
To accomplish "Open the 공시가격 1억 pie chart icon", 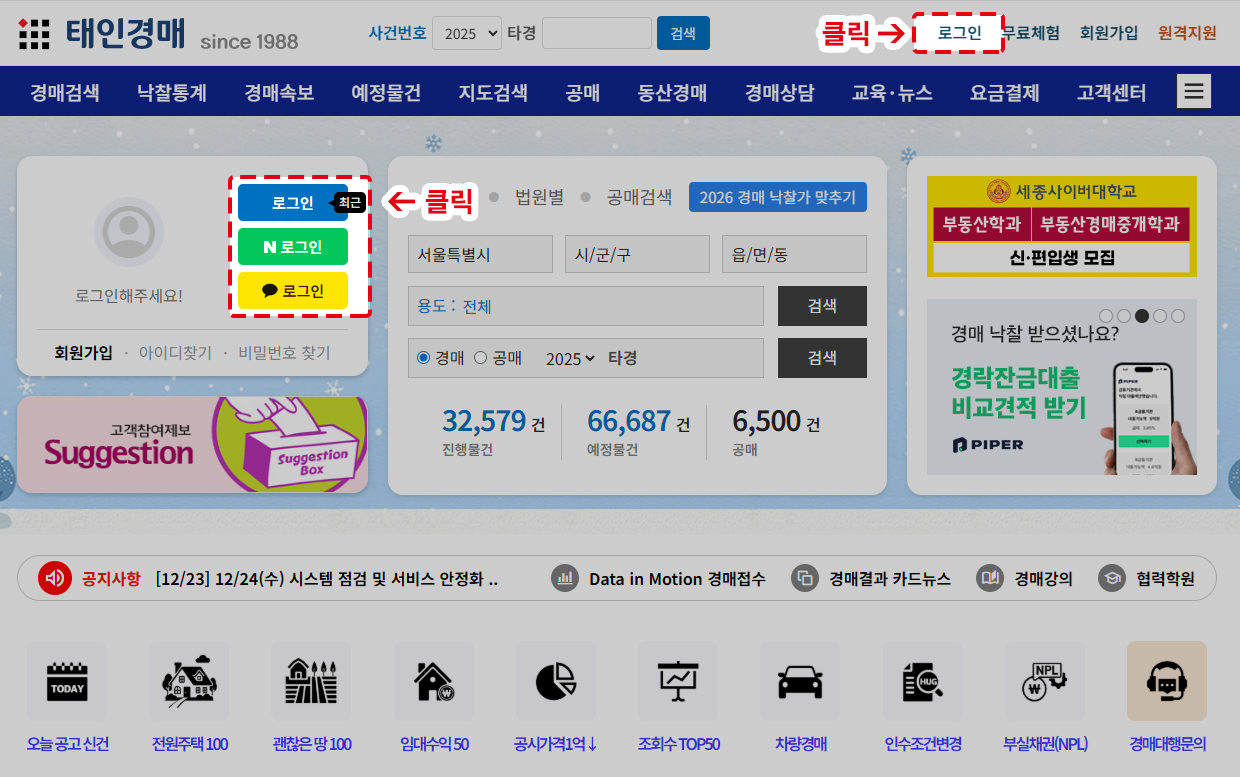I will click(556, 682).
